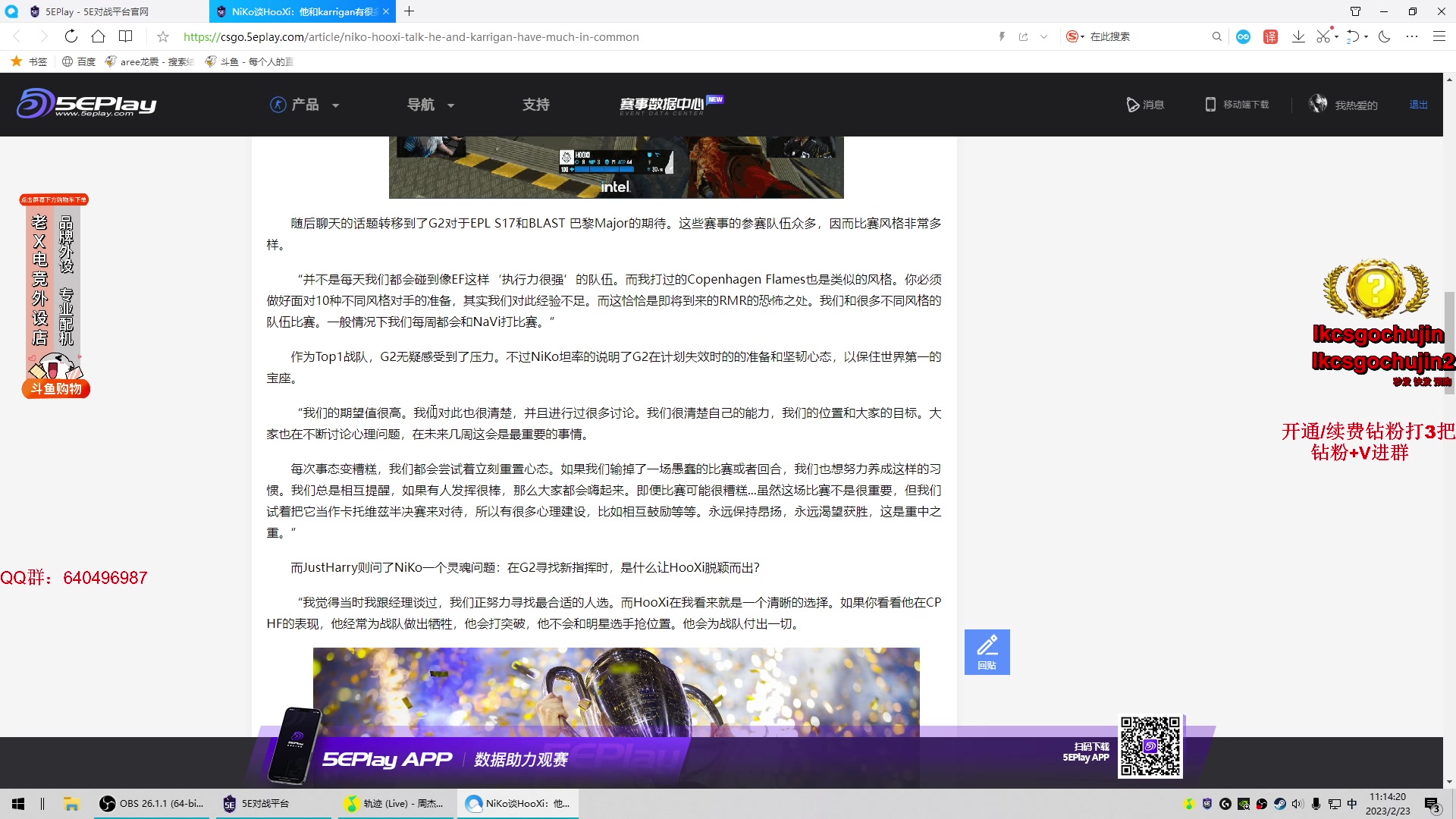Go to the browser home page

pyautogui.click(x=99, y=36)
